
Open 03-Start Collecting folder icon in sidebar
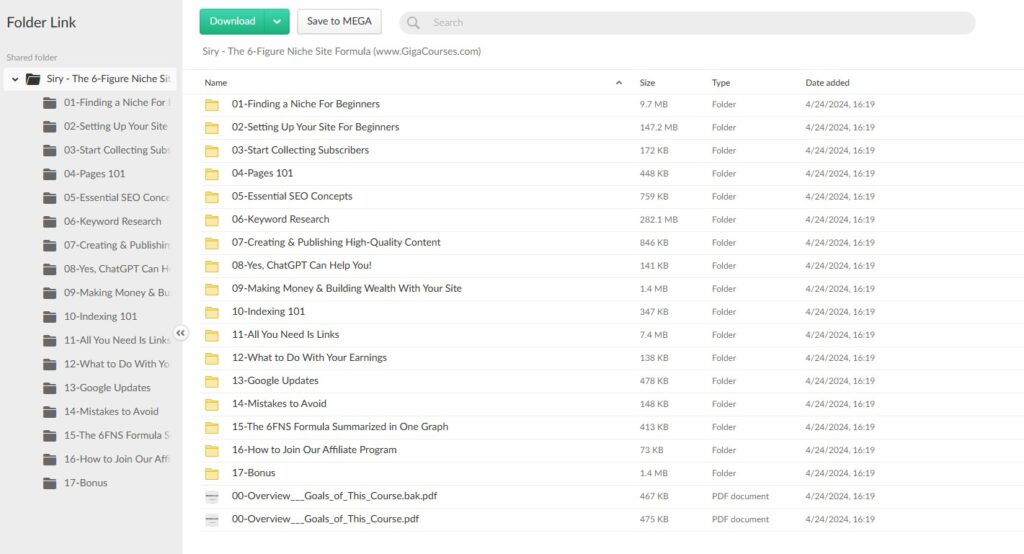50,150
